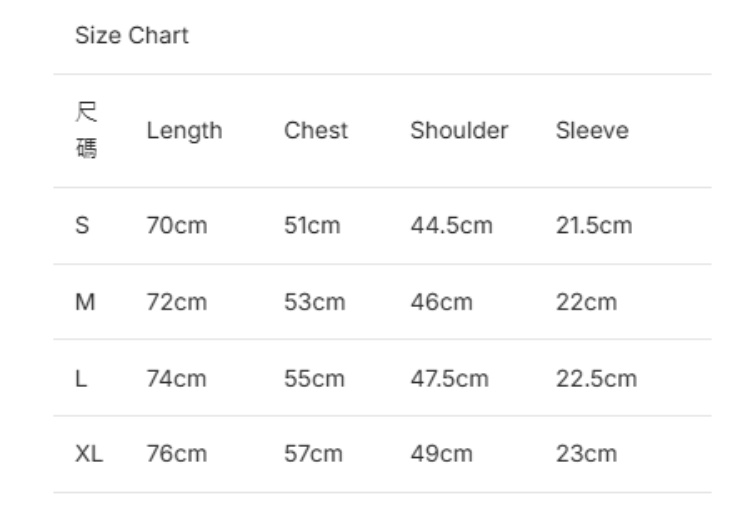Screen dimensions: 750x525
Task: Select the XL size row label
Action: click(x=88, y=454)
